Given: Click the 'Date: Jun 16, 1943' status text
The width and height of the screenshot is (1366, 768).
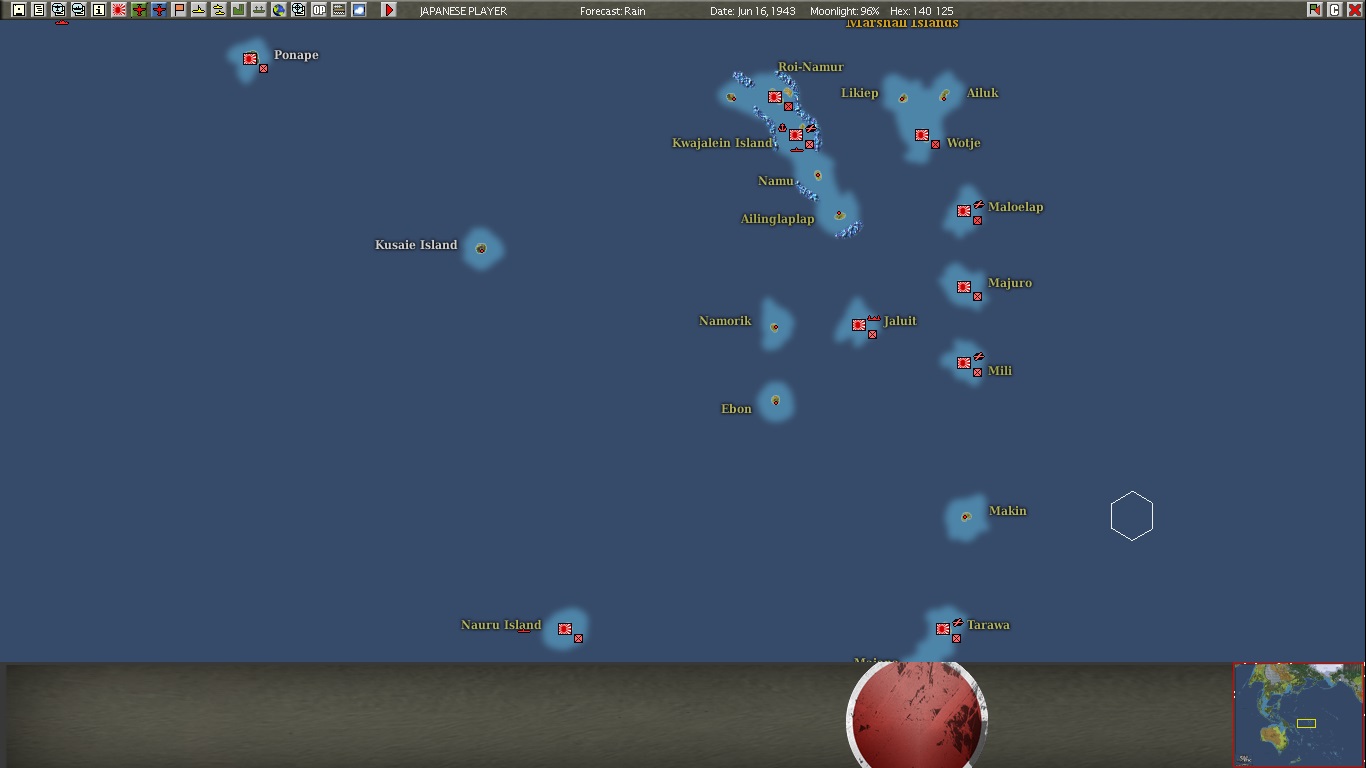Looking at the screenshot, I should (x=753, y=11).
